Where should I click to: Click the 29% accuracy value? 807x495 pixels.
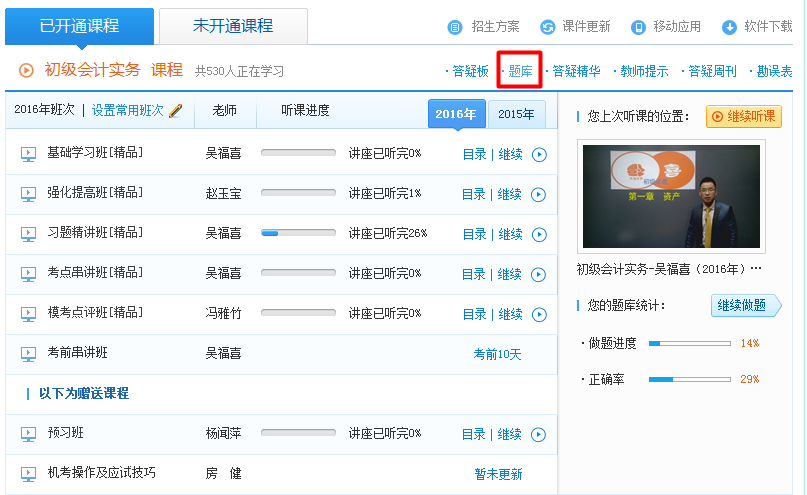tap(750, 379)
